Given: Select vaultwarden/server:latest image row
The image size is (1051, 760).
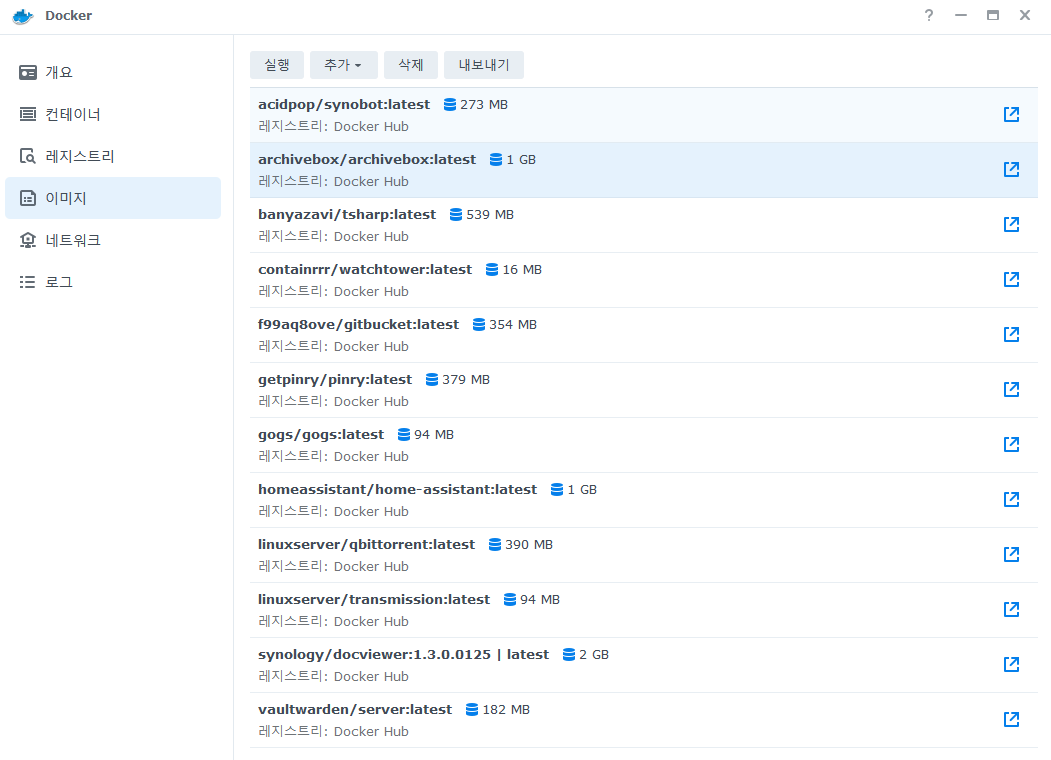Looking at the screenshot, I should coord(643,719).
